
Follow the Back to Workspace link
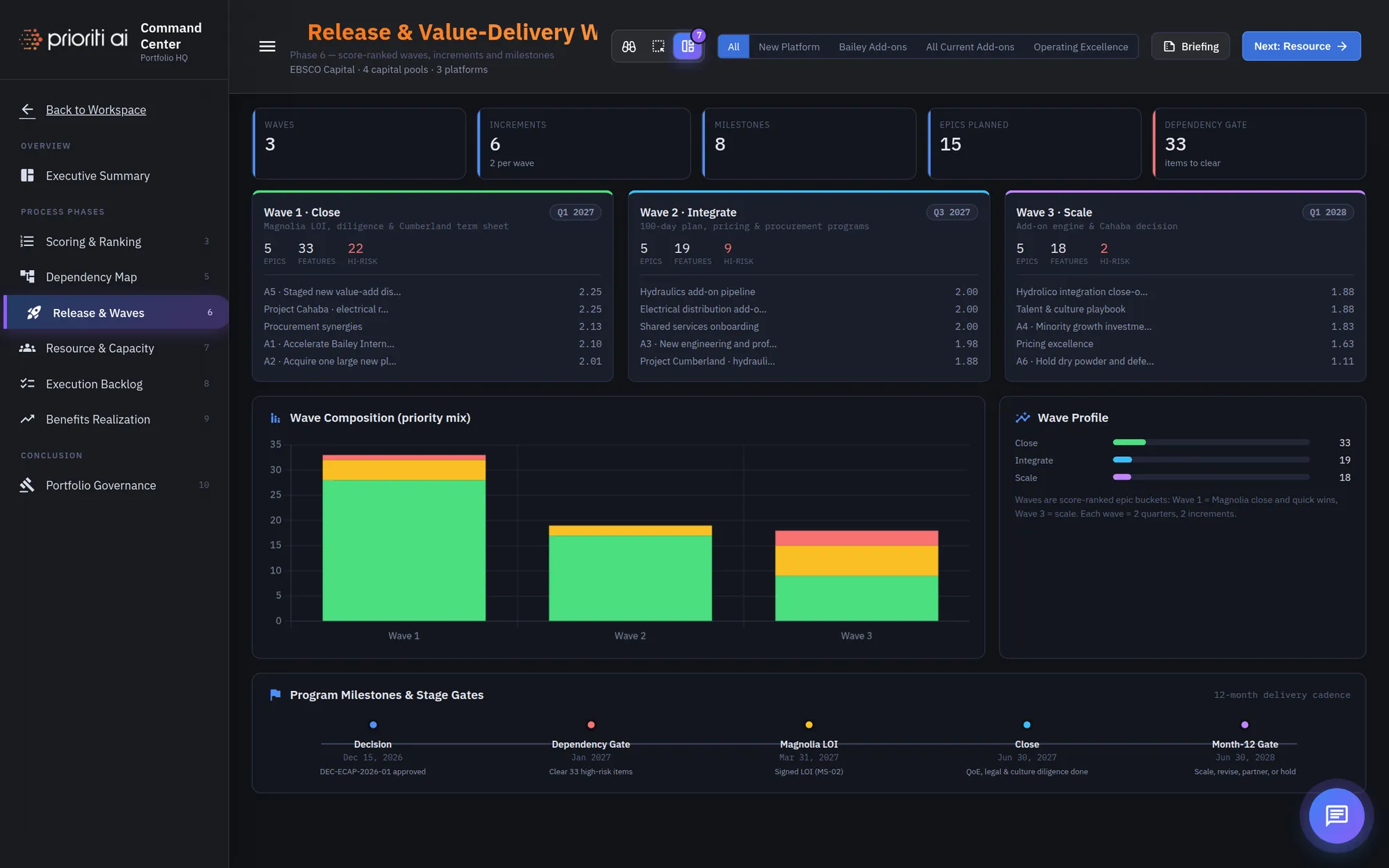(x=96, y=110)
